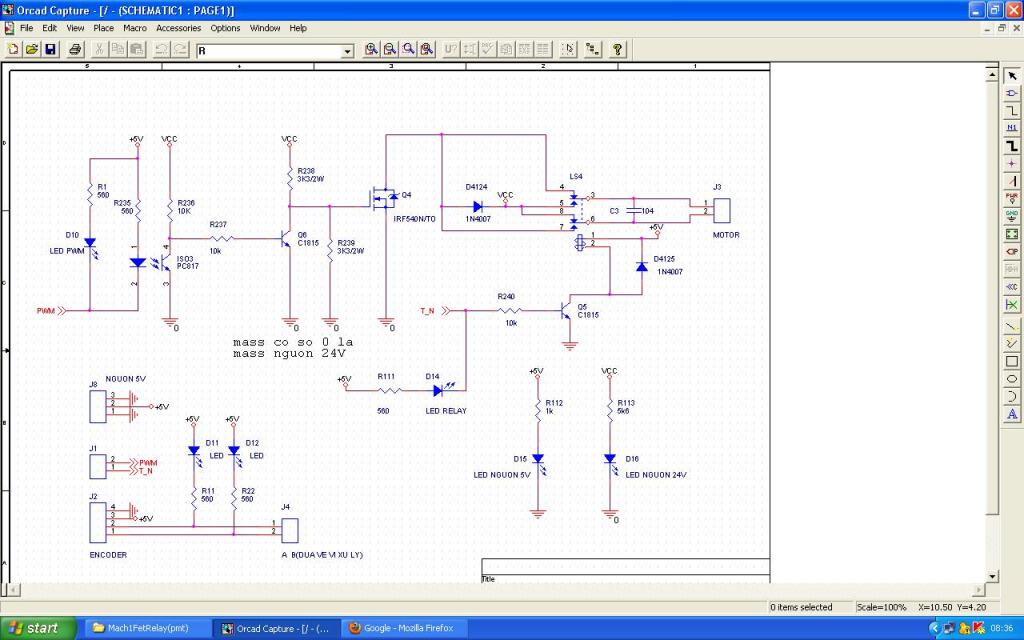This screenshot has width=1024, height=640.
Task: Select the Place Part tool
Action: tap(1012, 93)
